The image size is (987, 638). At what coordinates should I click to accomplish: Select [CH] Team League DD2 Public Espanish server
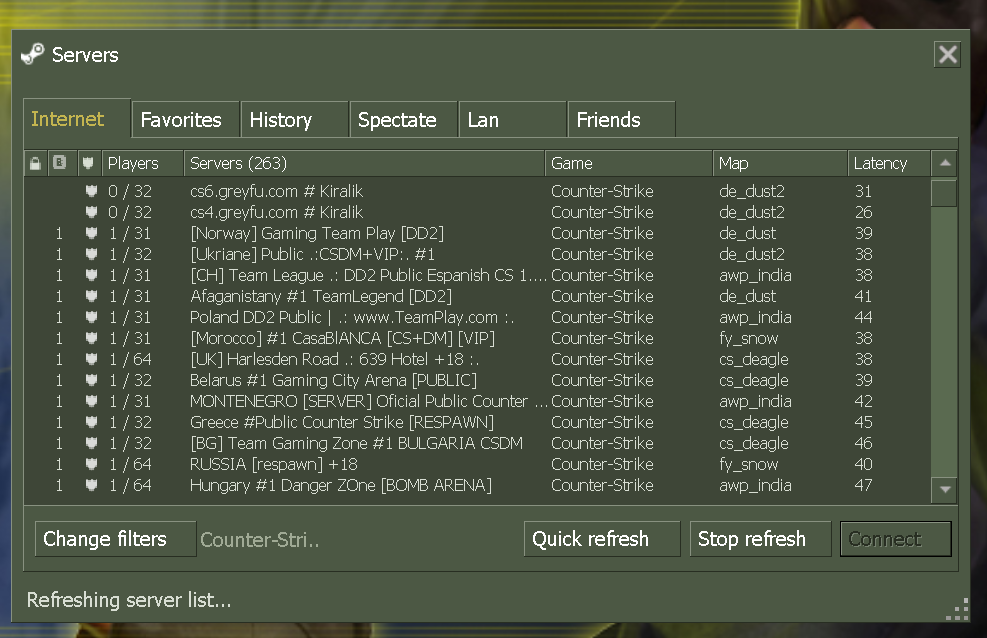tap(477, 275)
